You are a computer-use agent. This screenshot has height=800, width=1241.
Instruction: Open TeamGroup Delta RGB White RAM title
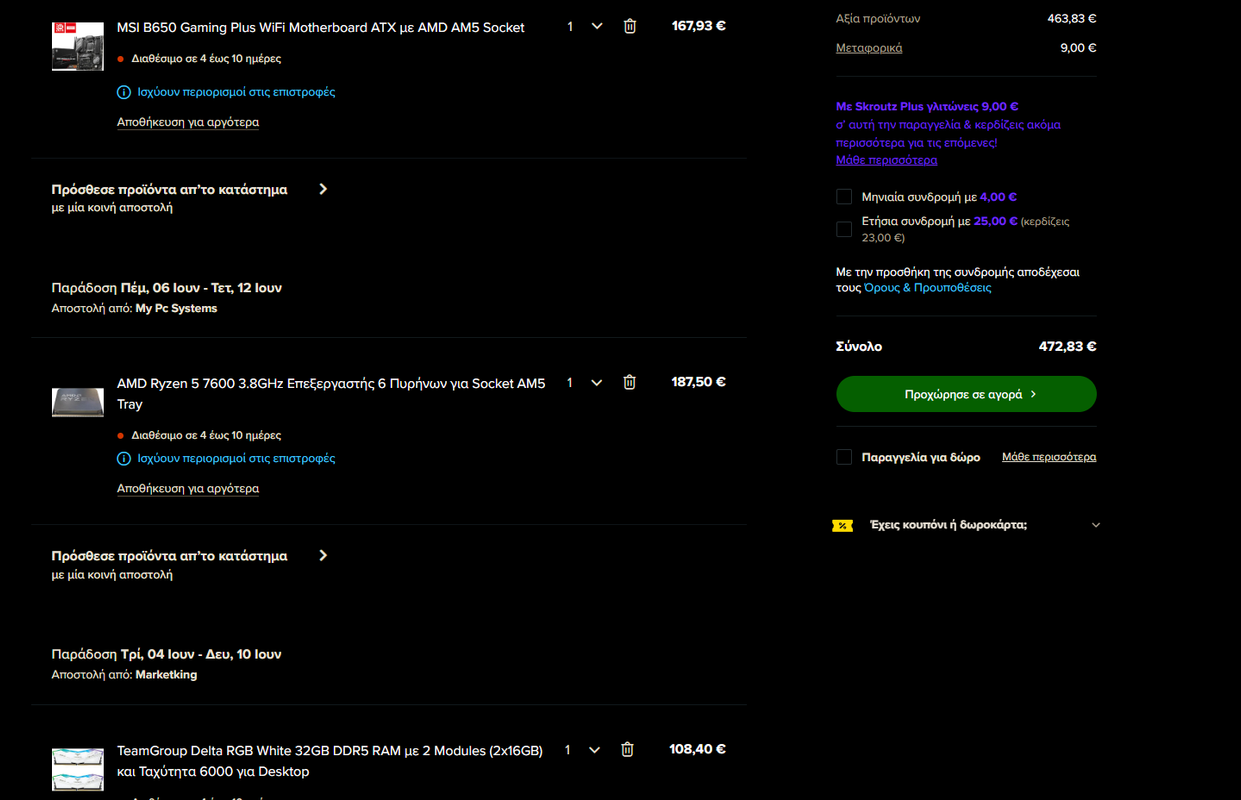tap(330, 761)
